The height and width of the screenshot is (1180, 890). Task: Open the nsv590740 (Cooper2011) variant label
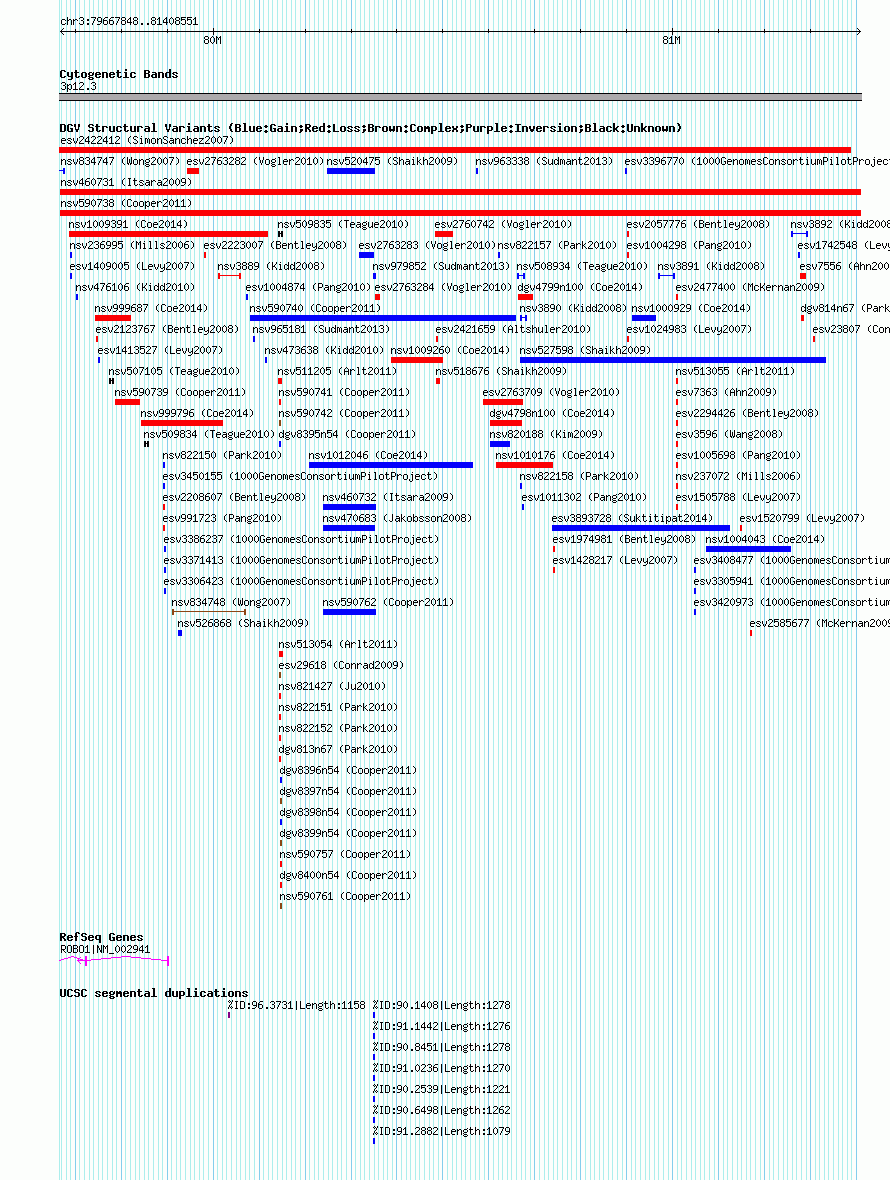(314, 308)
